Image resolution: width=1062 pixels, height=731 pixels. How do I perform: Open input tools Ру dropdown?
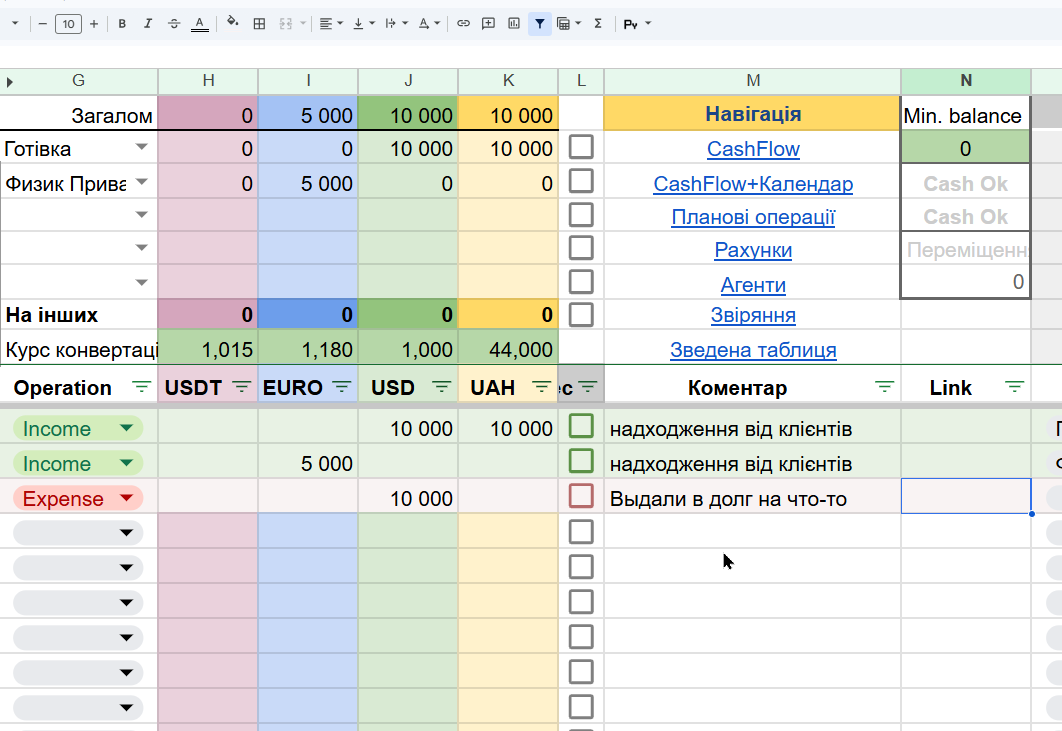pos(637,24)
